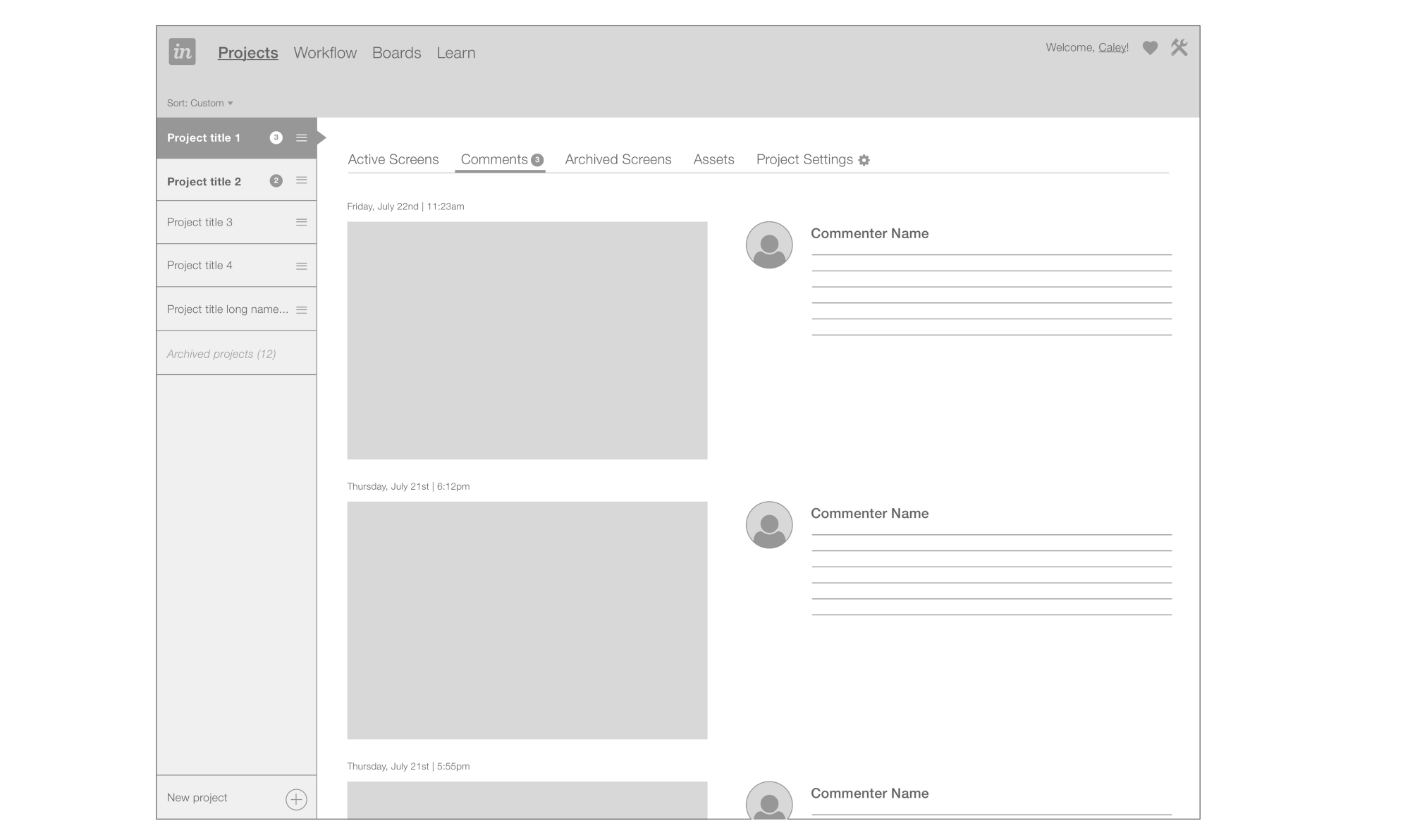The width and height of the screenshot is (1410, 840).
Task: Click the Caley username link
Action: 1112,47
